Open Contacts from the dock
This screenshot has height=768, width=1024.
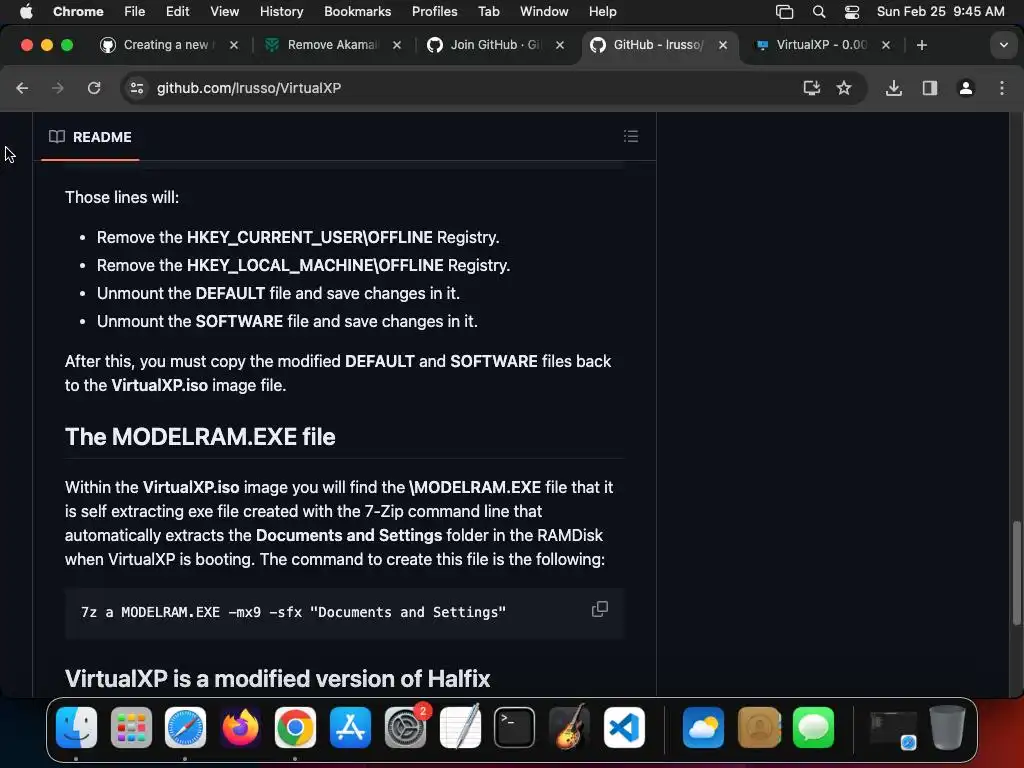pos(759,727)
